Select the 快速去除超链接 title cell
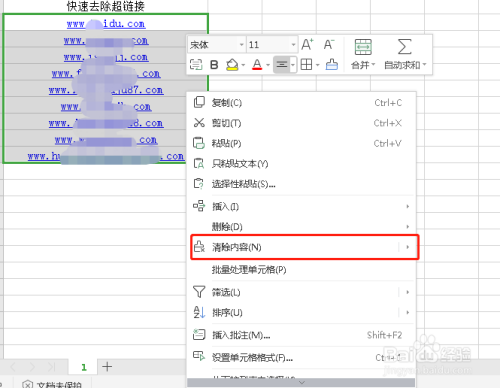This screenshot has width=500, height=388. pos(105,6)
